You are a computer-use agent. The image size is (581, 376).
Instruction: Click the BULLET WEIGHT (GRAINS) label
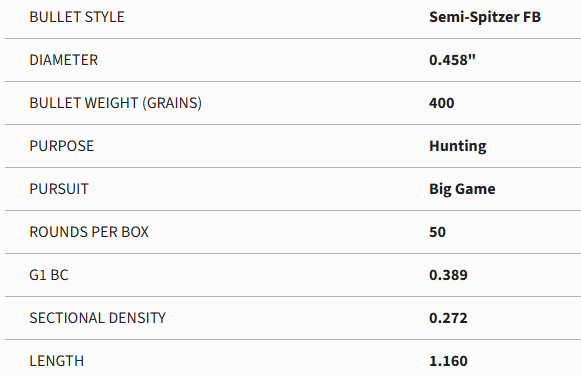[x=115, y=103]
